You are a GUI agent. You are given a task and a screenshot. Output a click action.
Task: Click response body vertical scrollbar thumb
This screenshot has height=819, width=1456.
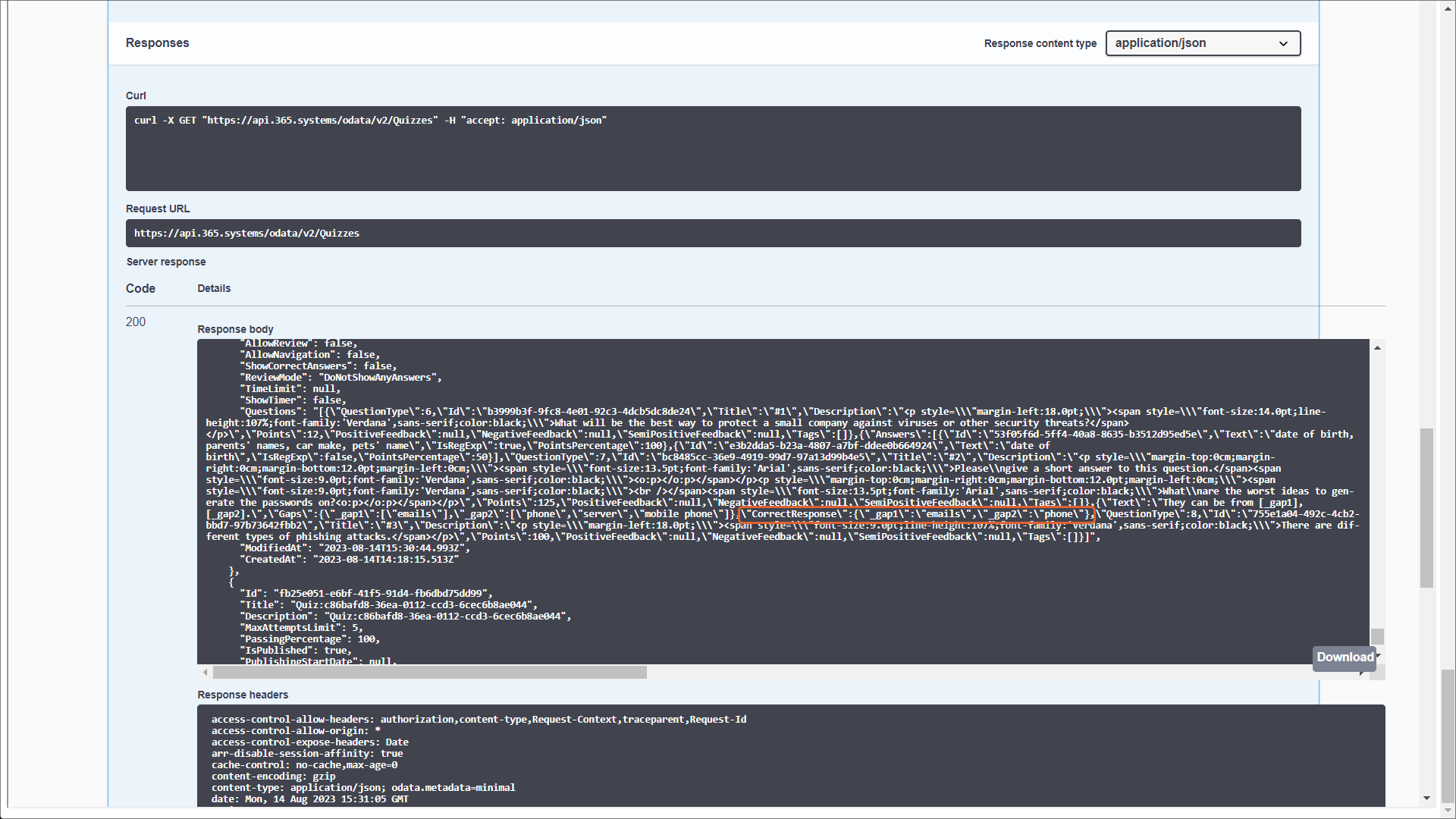coord(1377,636)
